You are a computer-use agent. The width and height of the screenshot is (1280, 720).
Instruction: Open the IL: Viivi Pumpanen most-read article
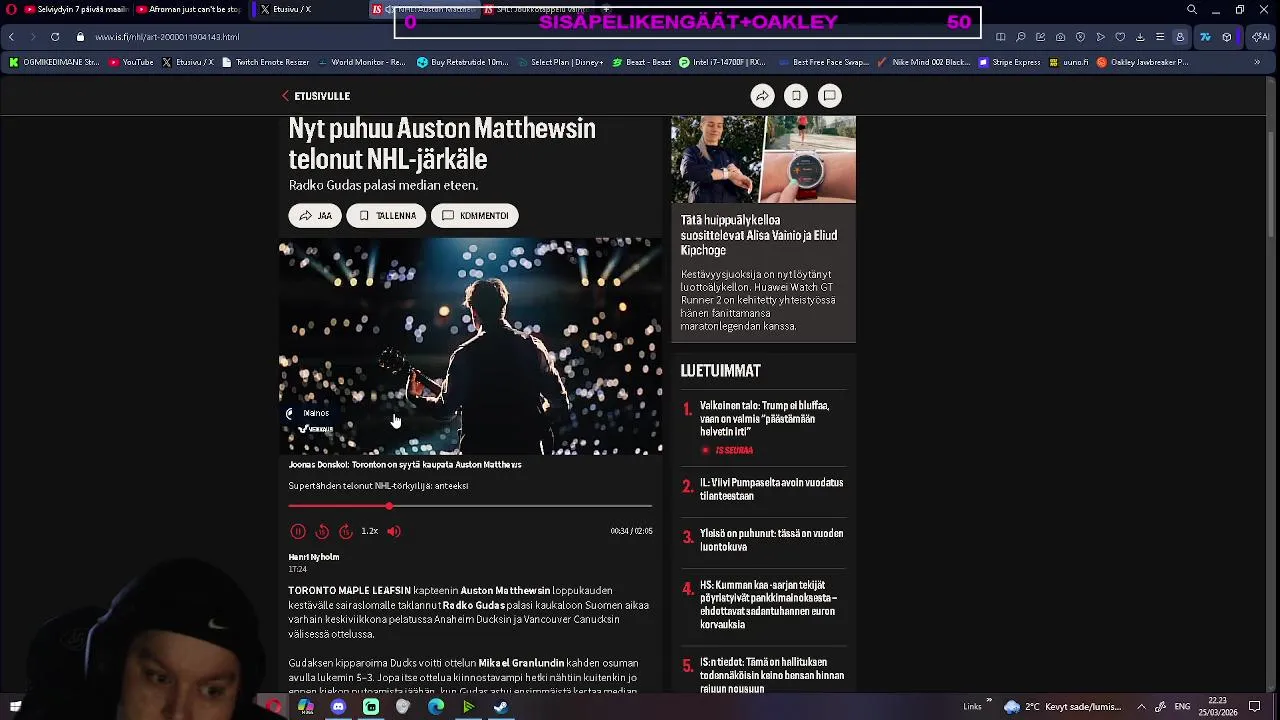[x=771, y=489]
